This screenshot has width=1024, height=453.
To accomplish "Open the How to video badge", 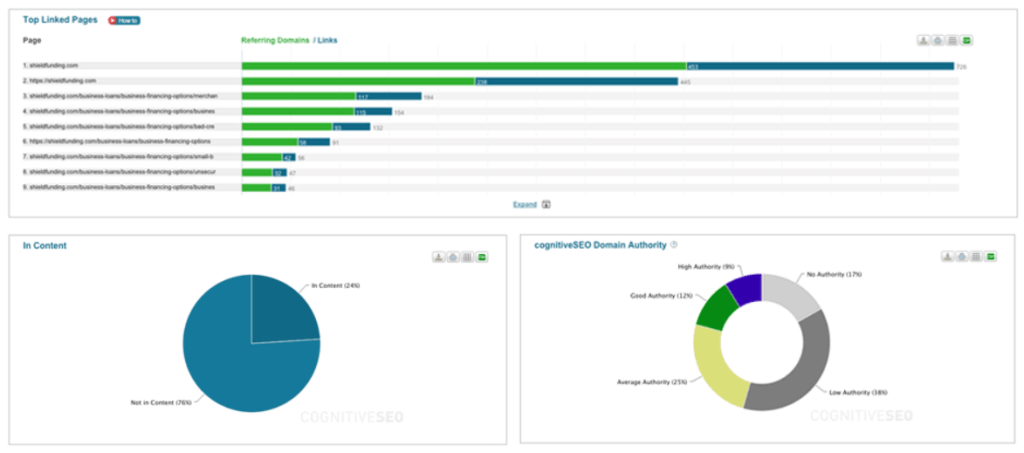I will click(x=124, y=20).
